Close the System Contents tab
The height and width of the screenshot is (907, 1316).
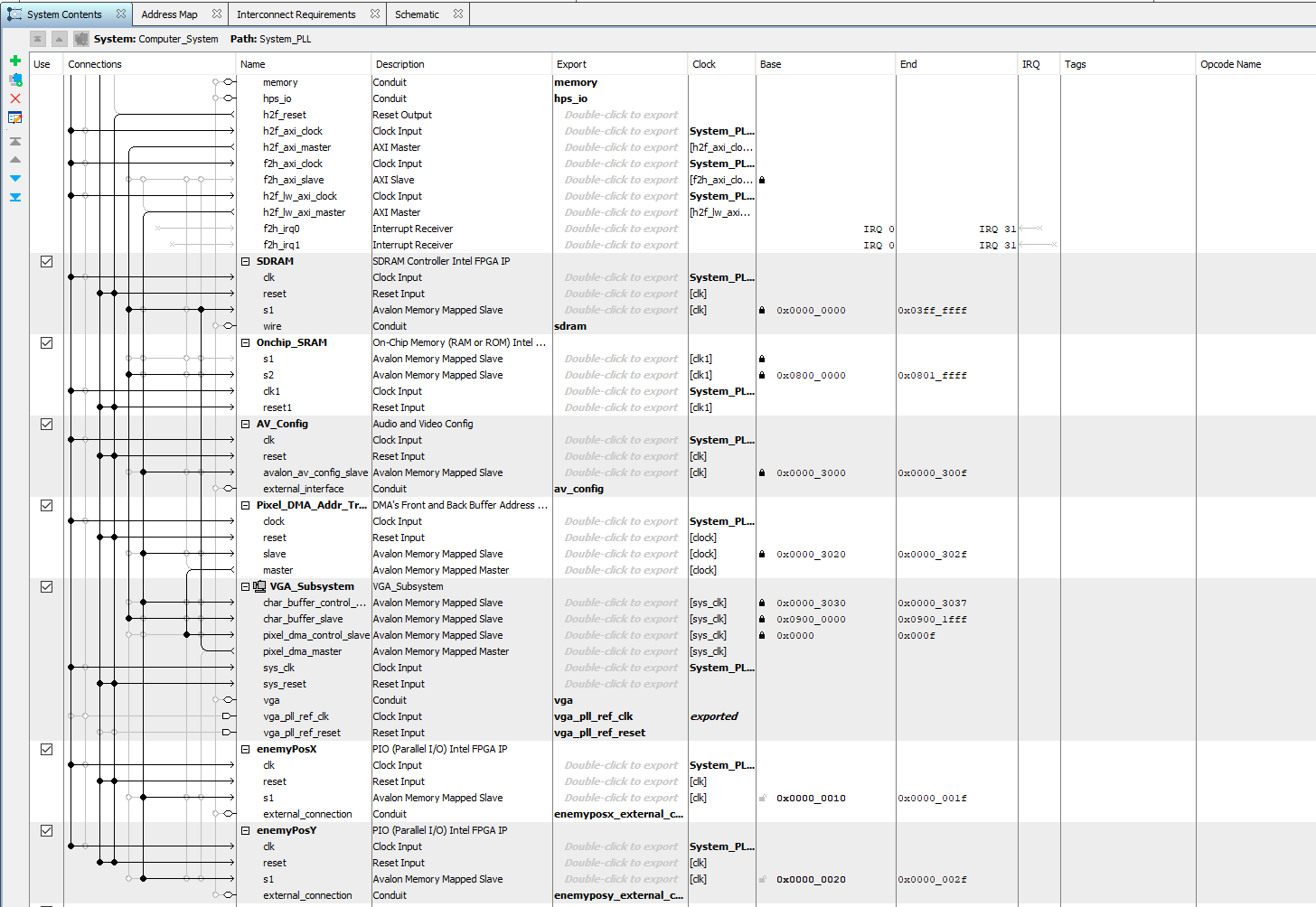coord(121,14)
